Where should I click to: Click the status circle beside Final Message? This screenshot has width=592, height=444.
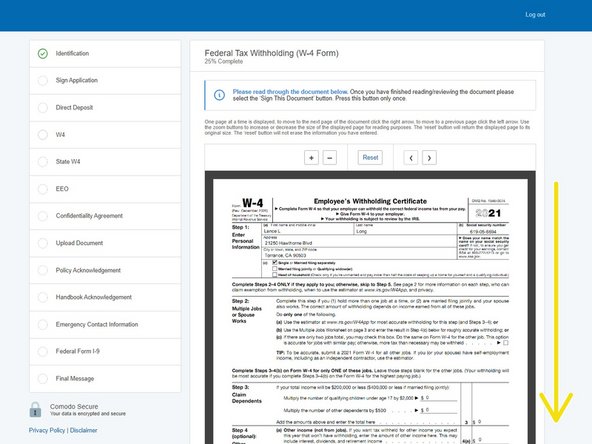click(43, 378)
